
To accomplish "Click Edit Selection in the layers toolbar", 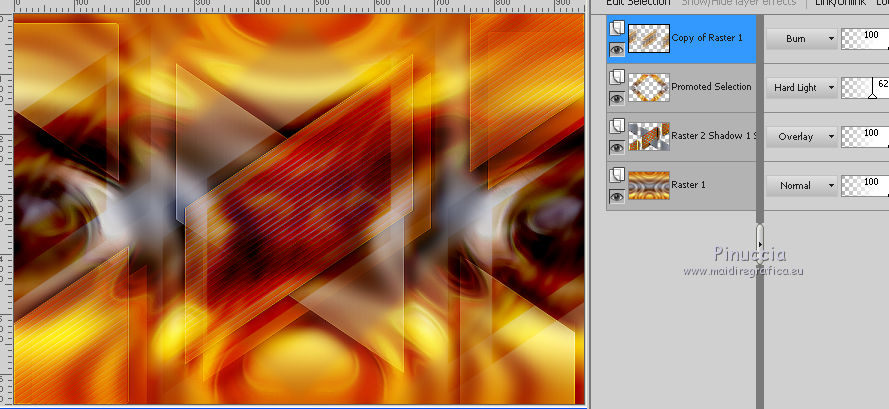I will click(x=638, y=3).
